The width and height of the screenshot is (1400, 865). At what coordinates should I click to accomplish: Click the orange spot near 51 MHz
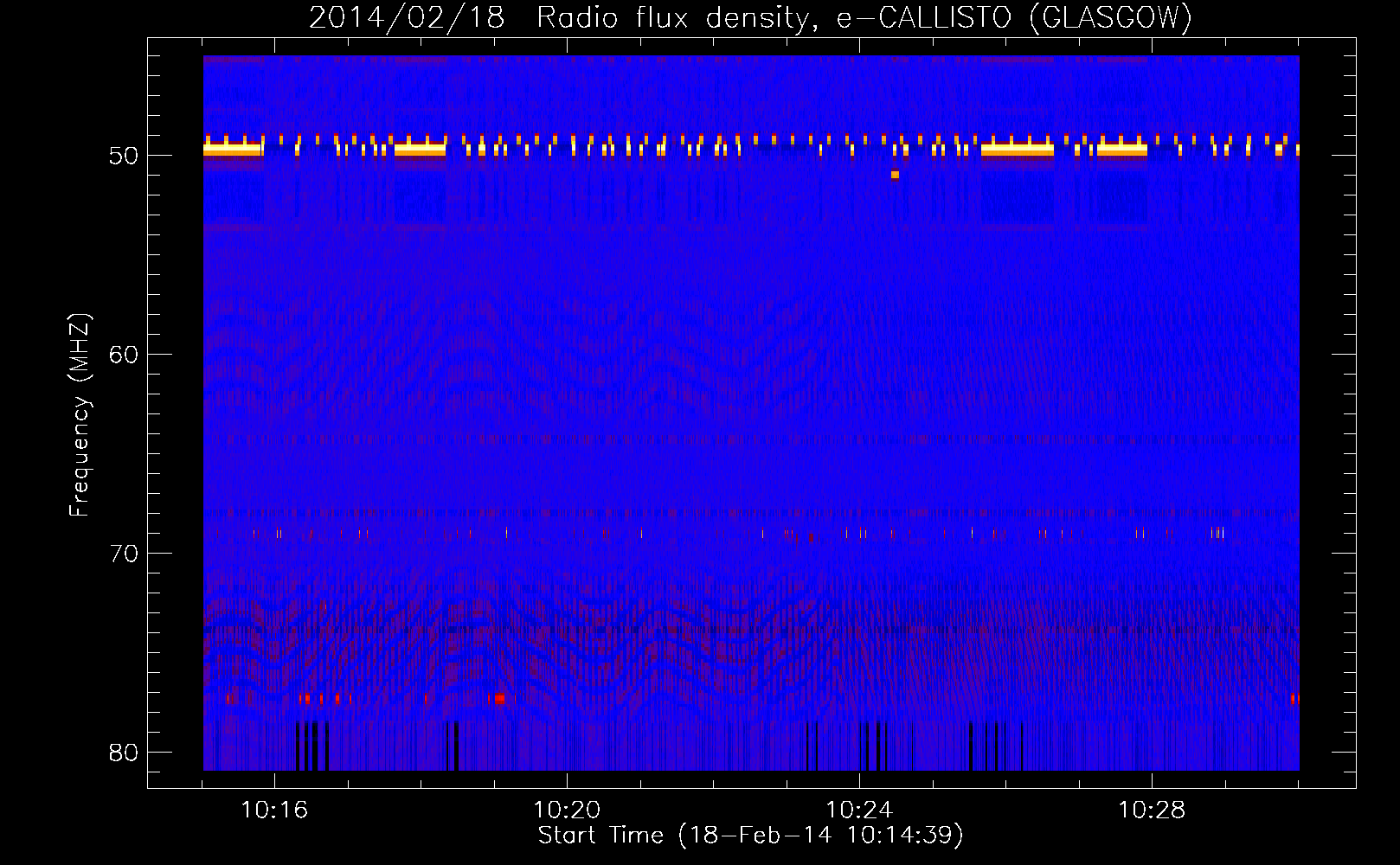click(x=895, y=175)
